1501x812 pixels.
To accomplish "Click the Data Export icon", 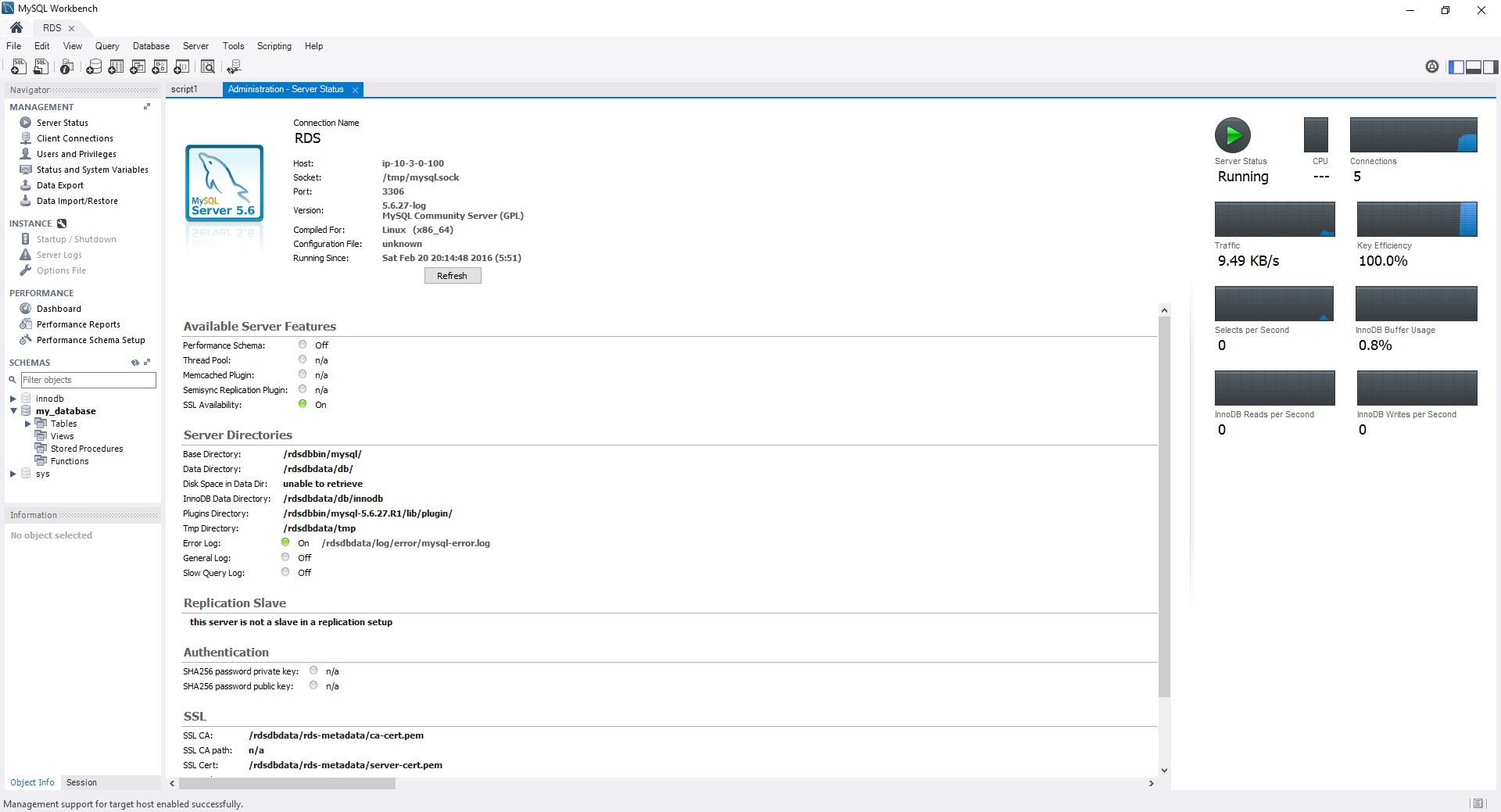I will 26,185.
